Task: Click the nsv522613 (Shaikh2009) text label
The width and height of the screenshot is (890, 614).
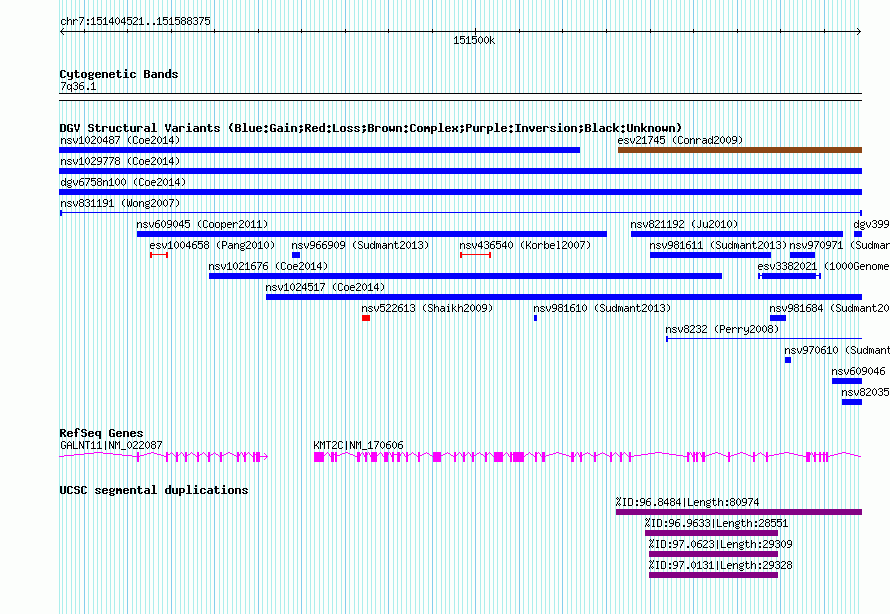Action: click(427, 308)
